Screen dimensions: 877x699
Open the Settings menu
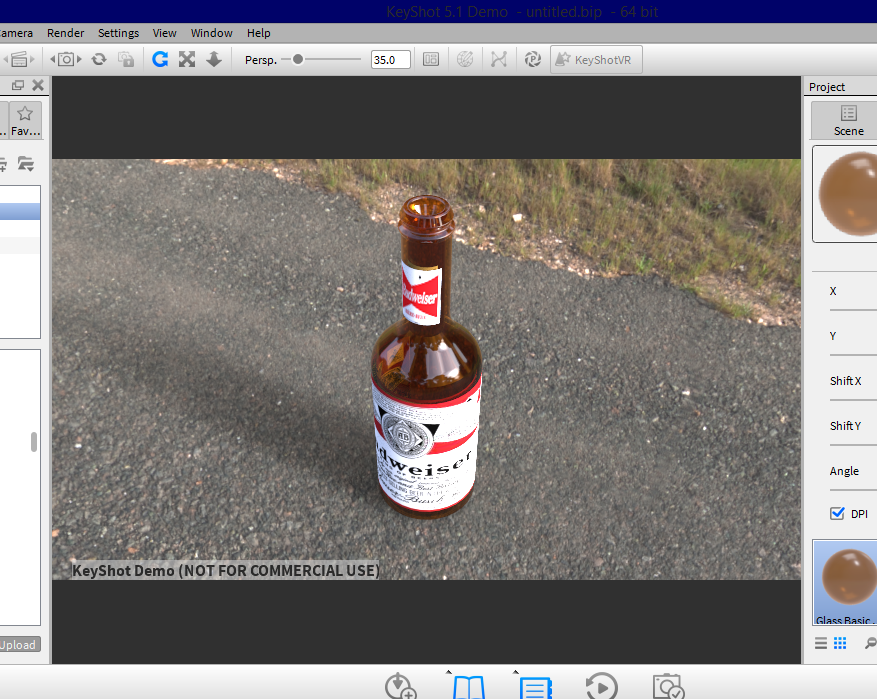pos(118,33)
